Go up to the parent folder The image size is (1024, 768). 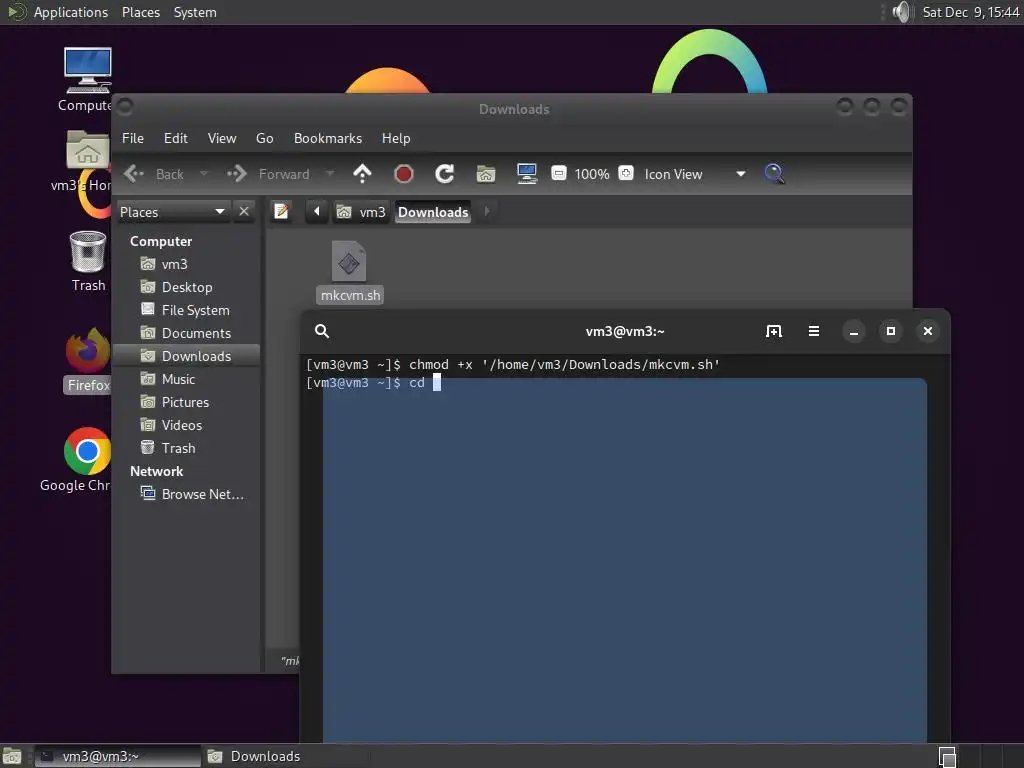362,174
